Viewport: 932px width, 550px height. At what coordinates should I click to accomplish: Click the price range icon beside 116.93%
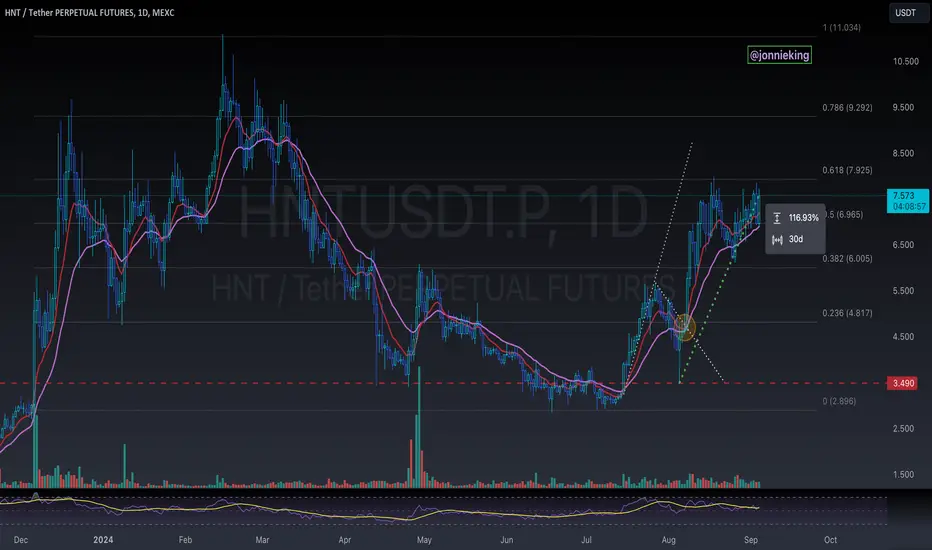coord(777,218)
